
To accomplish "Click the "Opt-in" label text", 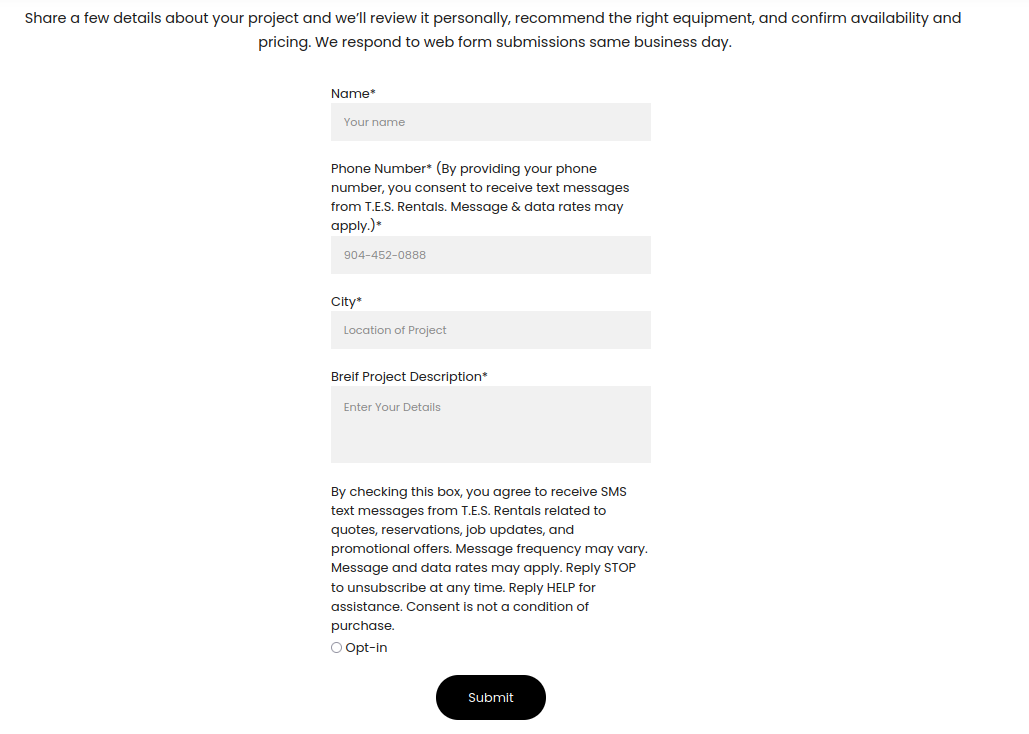I will (366, 648).
